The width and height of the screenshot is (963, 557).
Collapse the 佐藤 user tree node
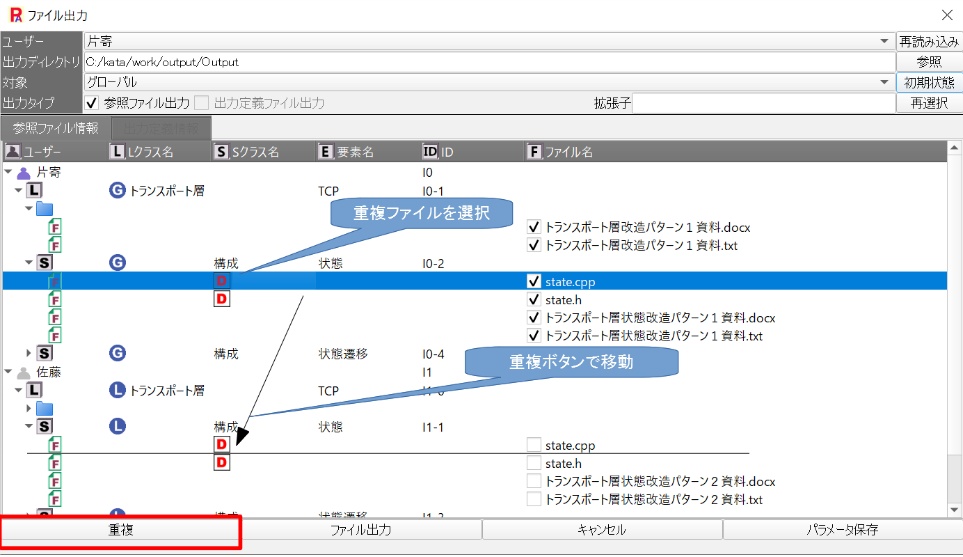[8, 372]
